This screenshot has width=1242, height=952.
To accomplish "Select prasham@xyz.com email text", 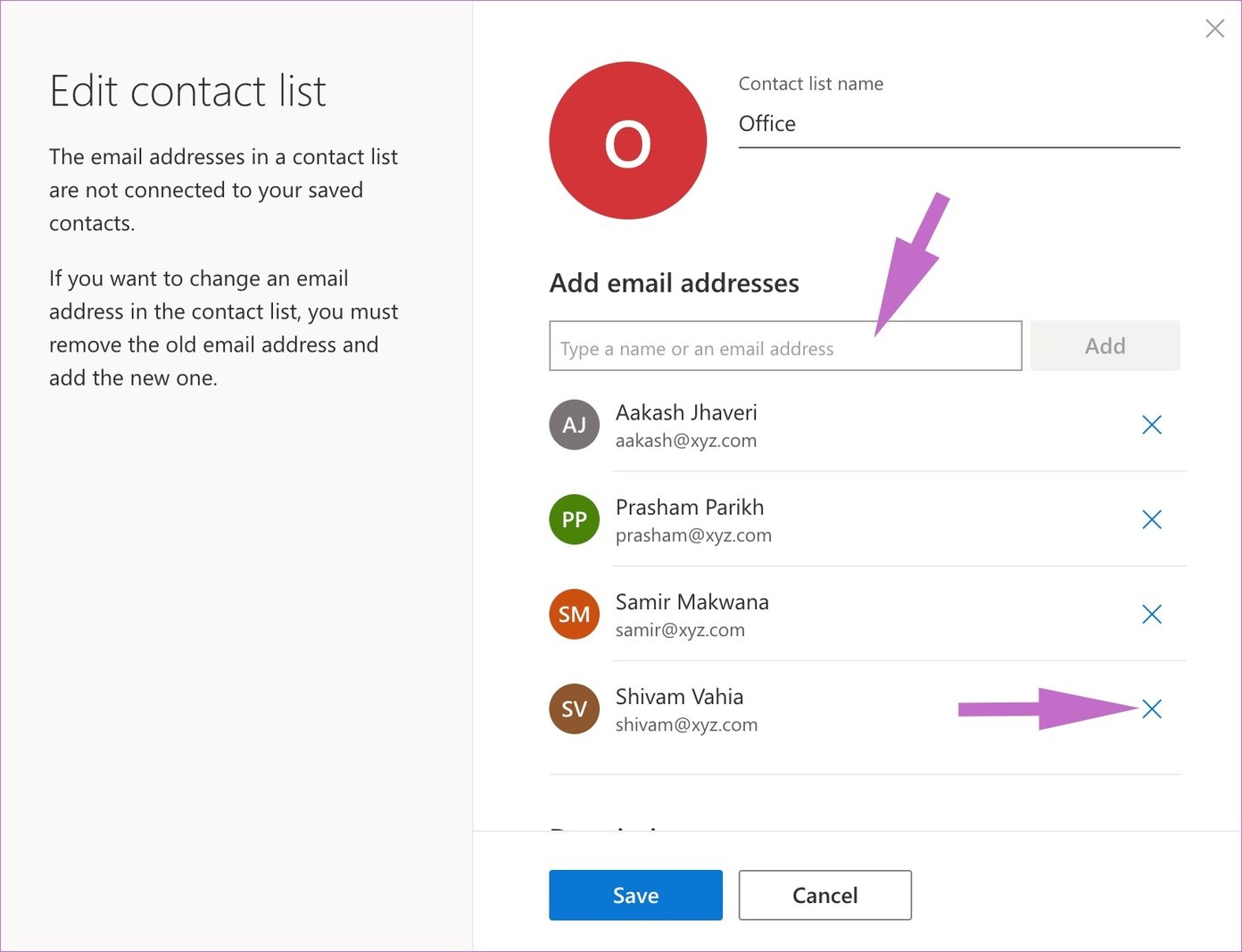I will click(x=693, y=535).
